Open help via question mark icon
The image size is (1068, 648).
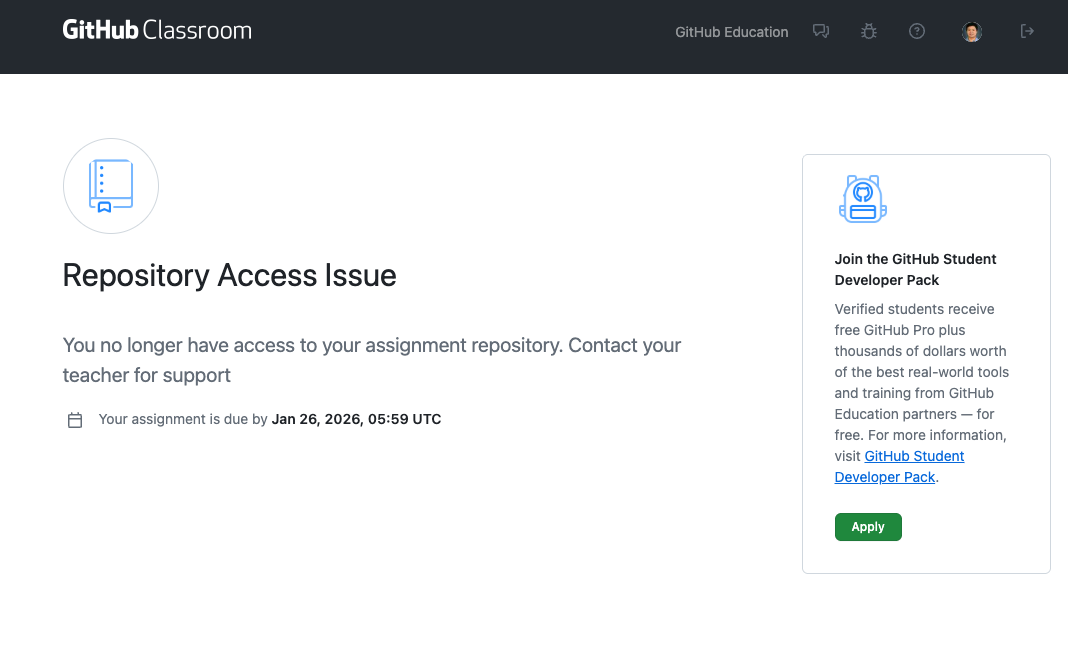[917, 31]
